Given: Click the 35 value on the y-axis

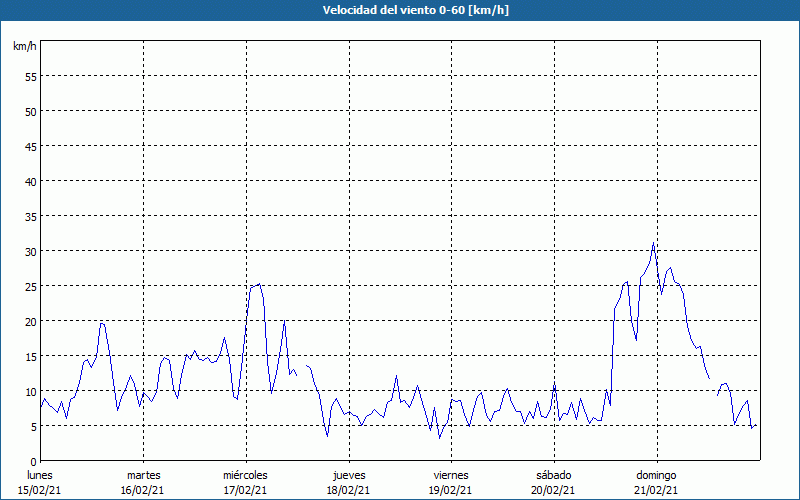Looking at the screenshot, I should 31,216.
